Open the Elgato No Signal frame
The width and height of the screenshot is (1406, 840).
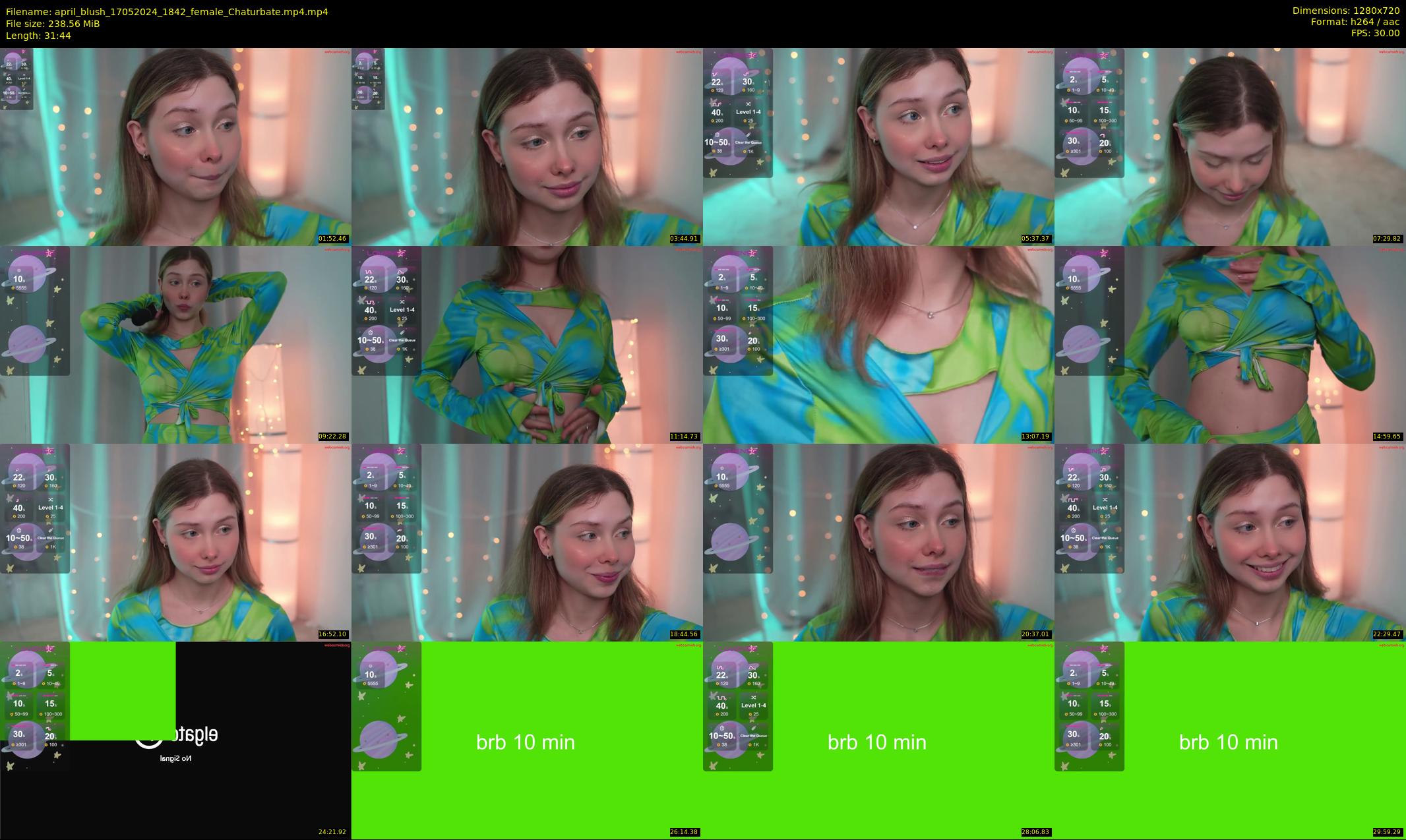click(x=175, y=740)
